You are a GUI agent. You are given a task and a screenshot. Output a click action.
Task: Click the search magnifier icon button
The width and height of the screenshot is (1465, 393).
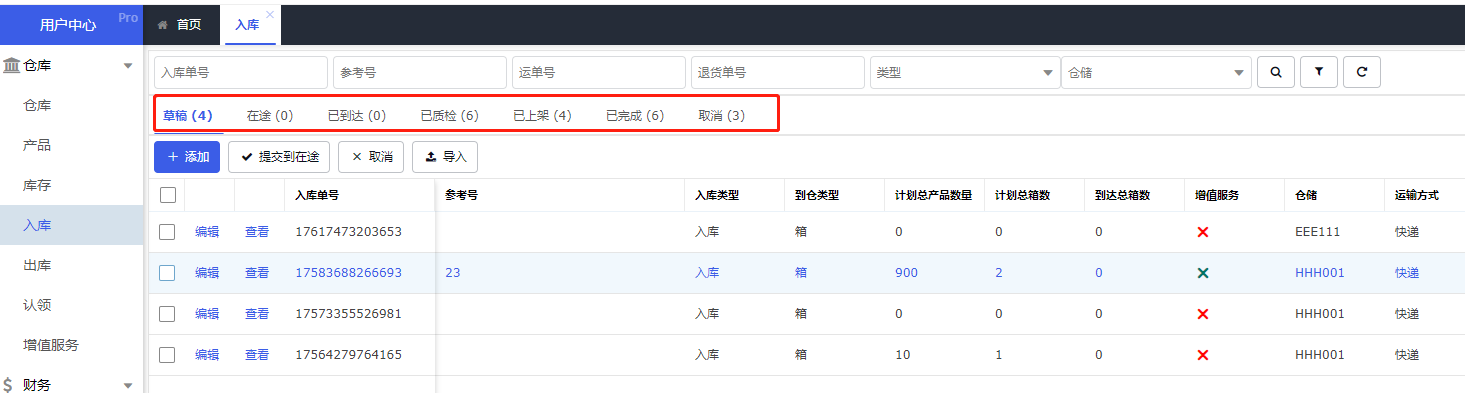point(1275,72)
